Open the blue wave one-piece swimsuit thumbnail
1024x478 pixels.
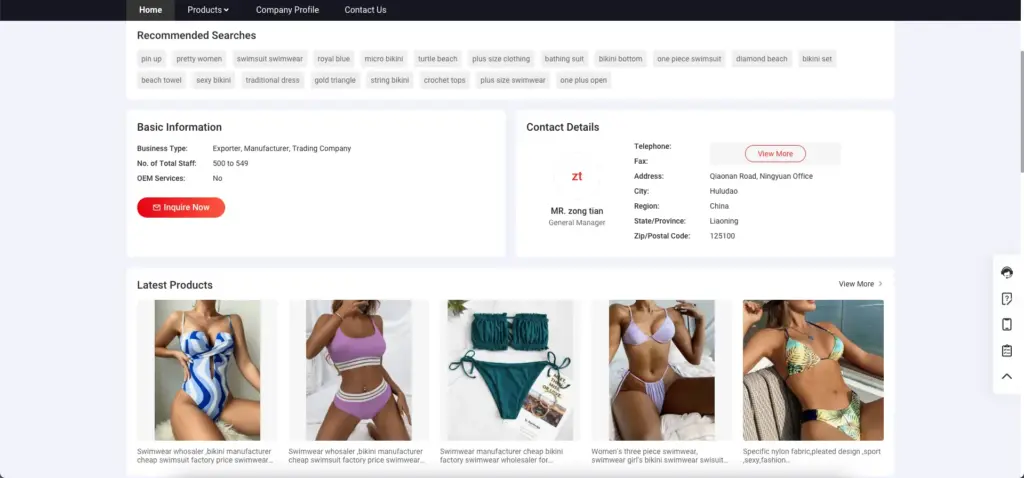[207, 370]
